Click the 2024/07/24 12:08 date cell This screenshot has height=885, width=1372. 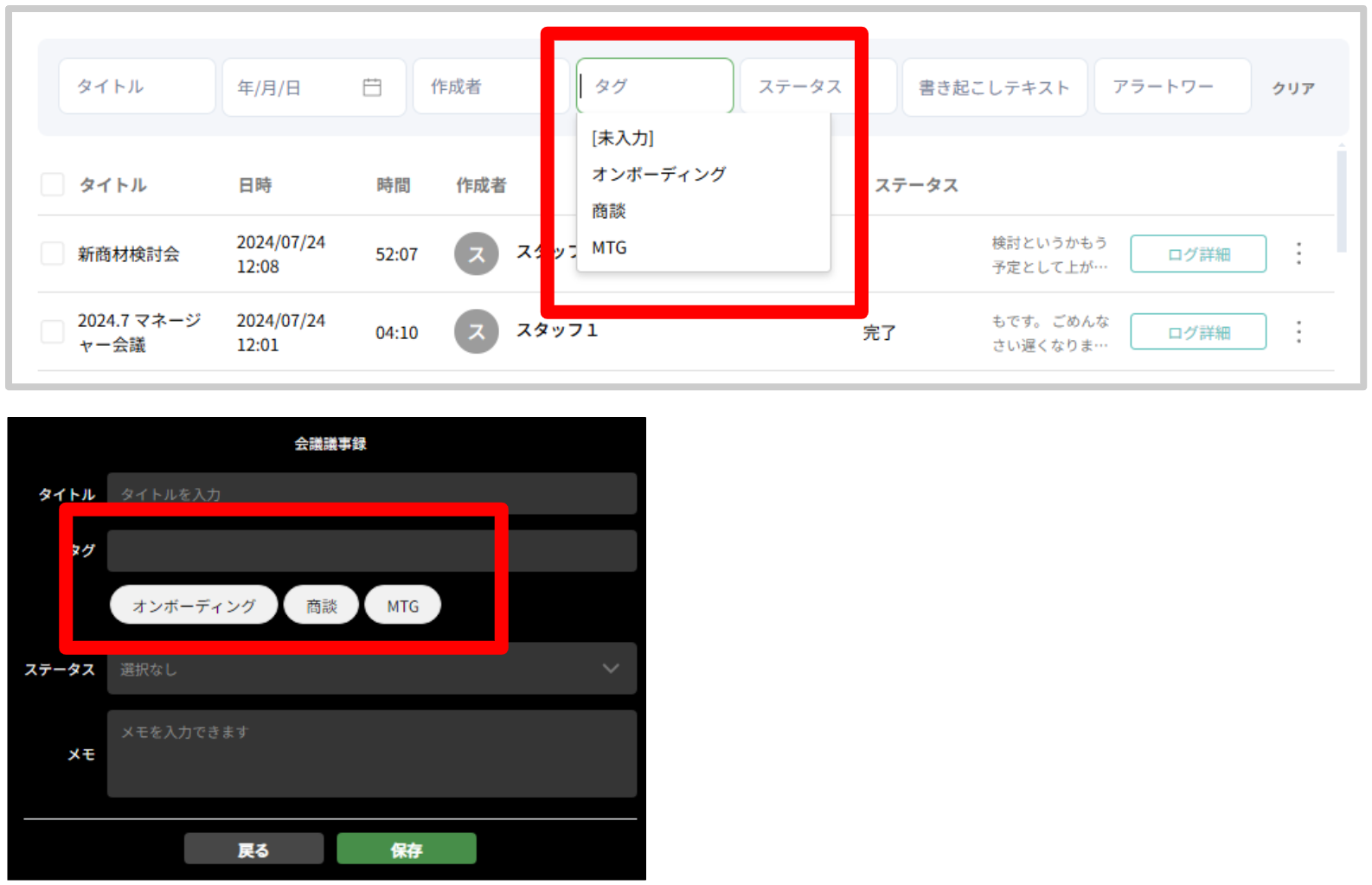281,253
